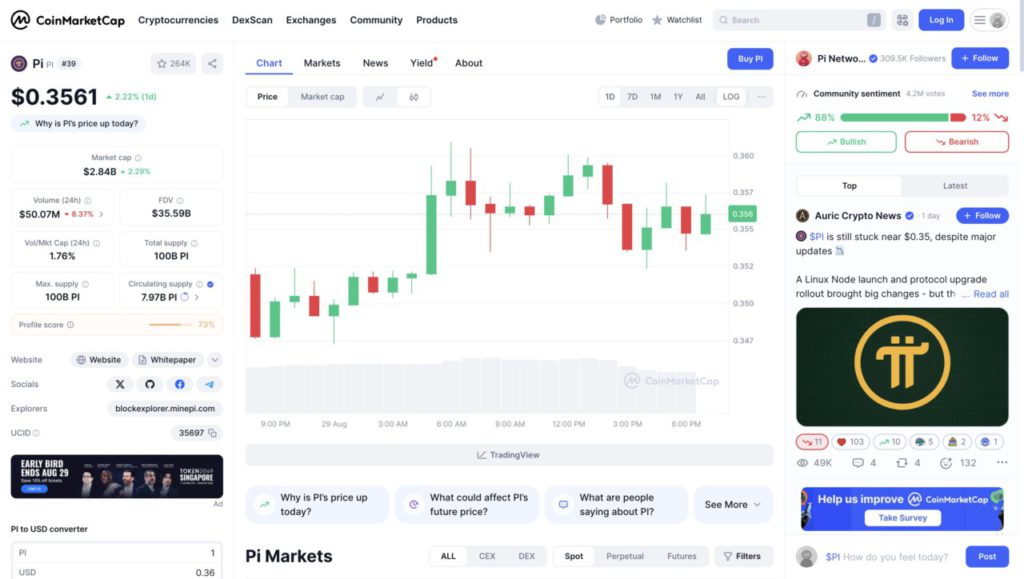1024x579 pixels.
Task: Click the QR/app grid icon near Log In
Action: point(902,20)
